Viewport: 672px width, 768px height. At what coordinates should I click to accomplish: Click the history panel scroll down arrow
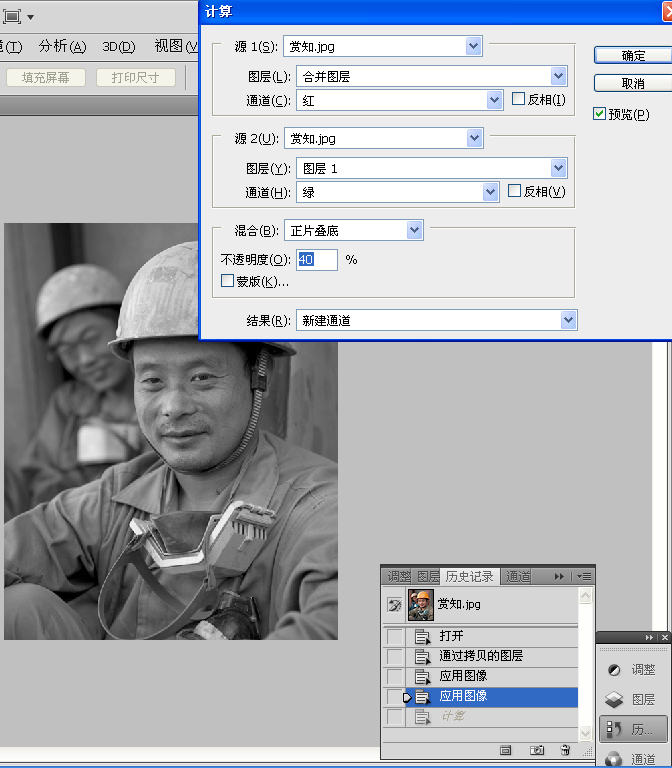(x=585, y=733)
